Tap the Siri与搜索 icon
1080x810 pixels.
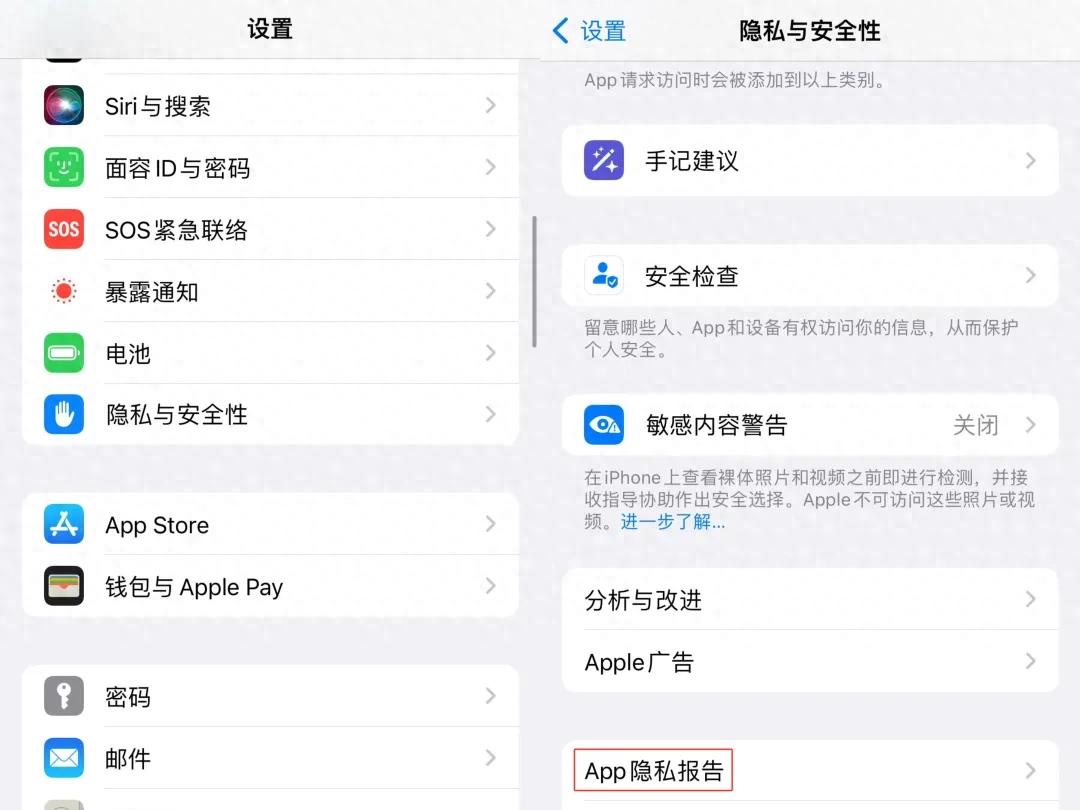point(64,105)
